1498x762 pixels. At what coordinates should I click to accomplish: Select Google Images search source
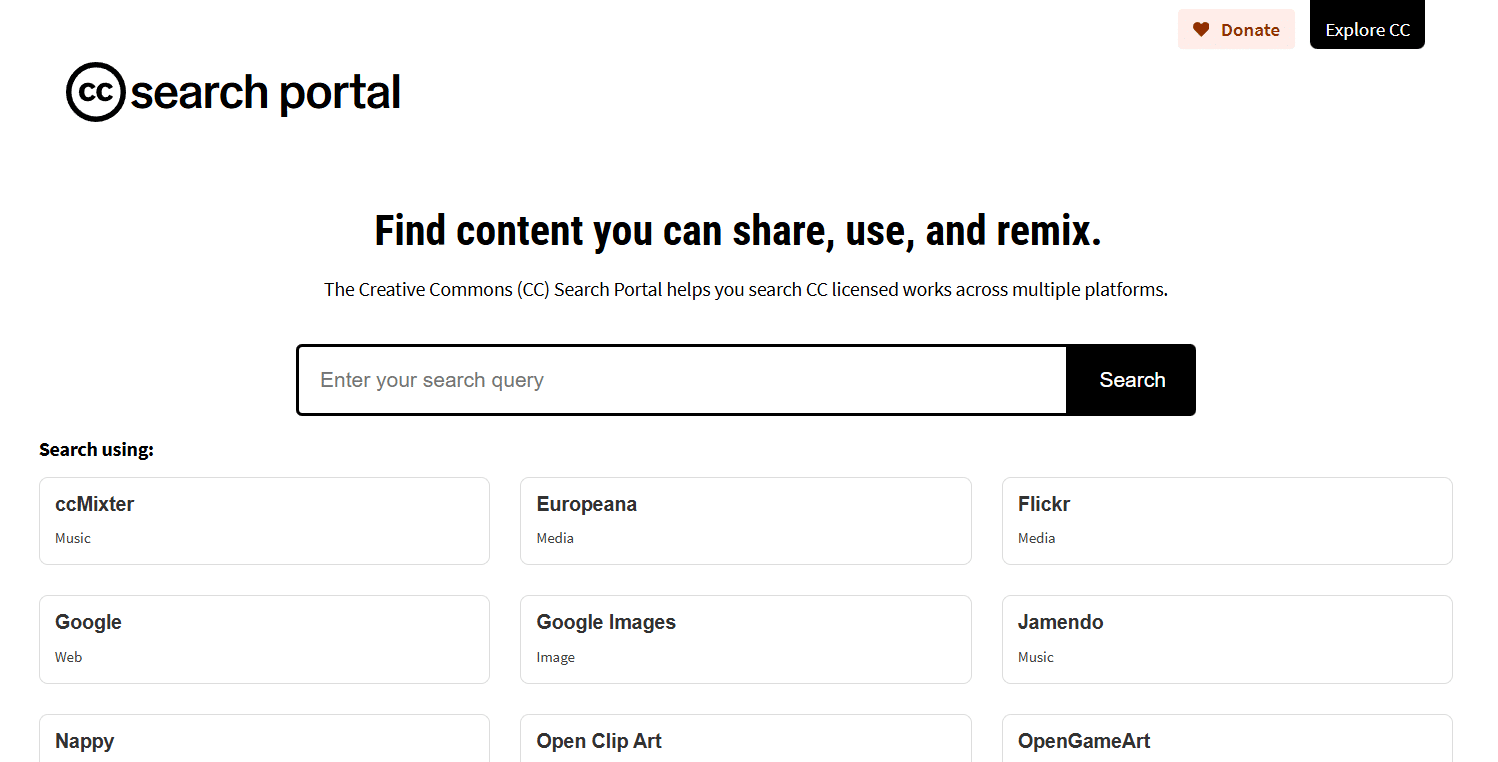pos(746,640)
